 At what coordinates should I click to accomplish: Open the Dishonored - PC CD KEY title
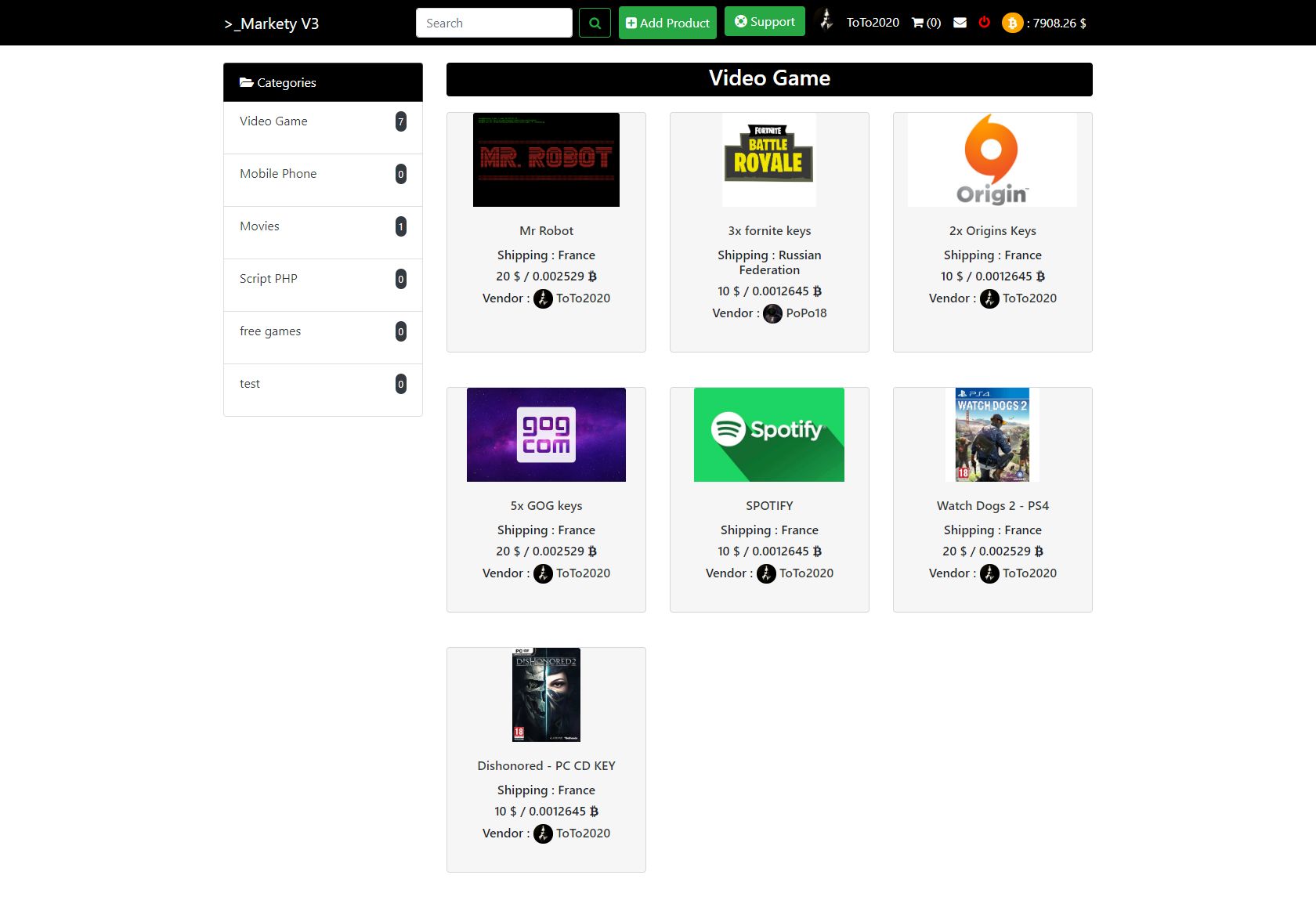click(x=546, y=766)
